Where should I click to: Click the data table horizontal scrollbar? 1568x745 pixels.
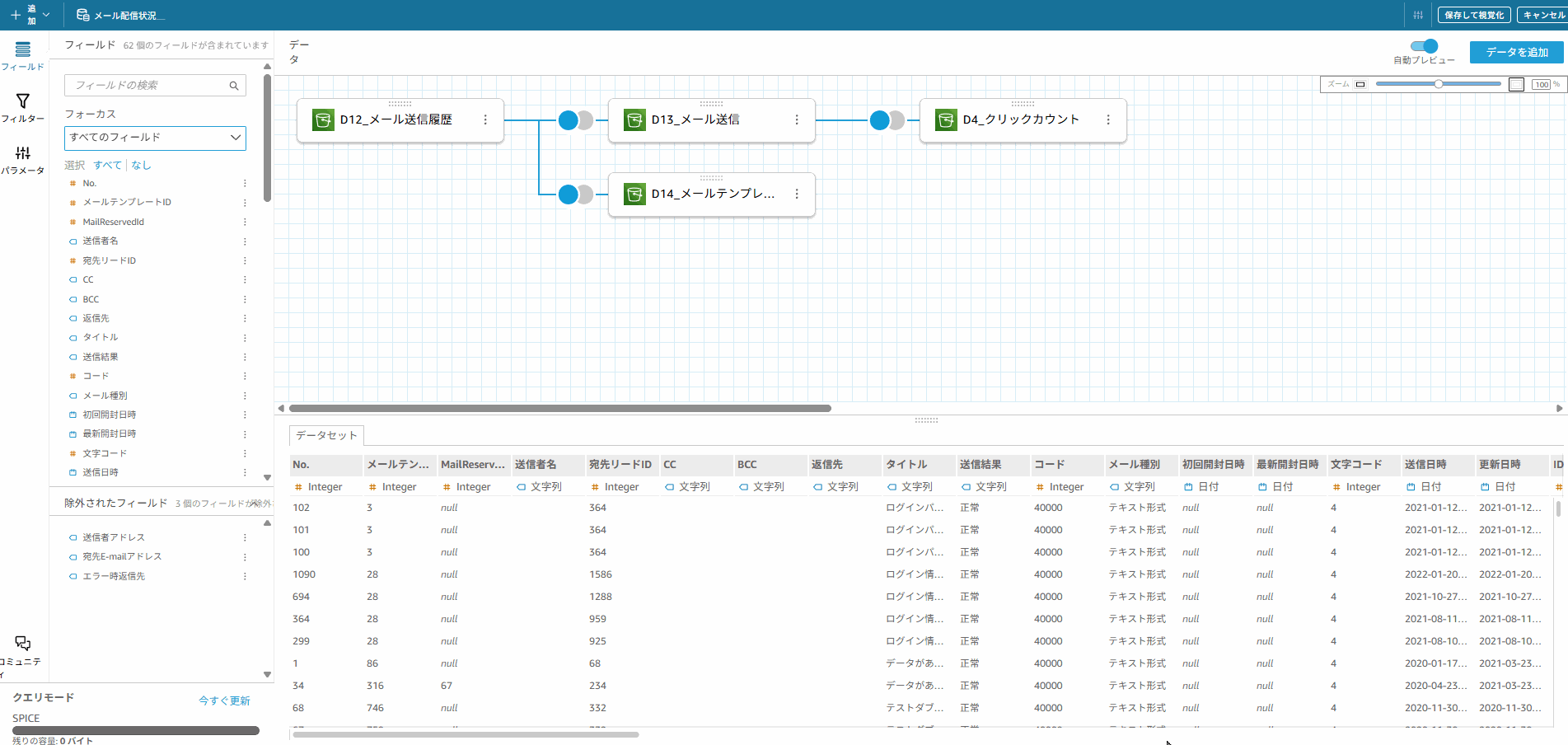pyautogui.click(x=466, y=734)
